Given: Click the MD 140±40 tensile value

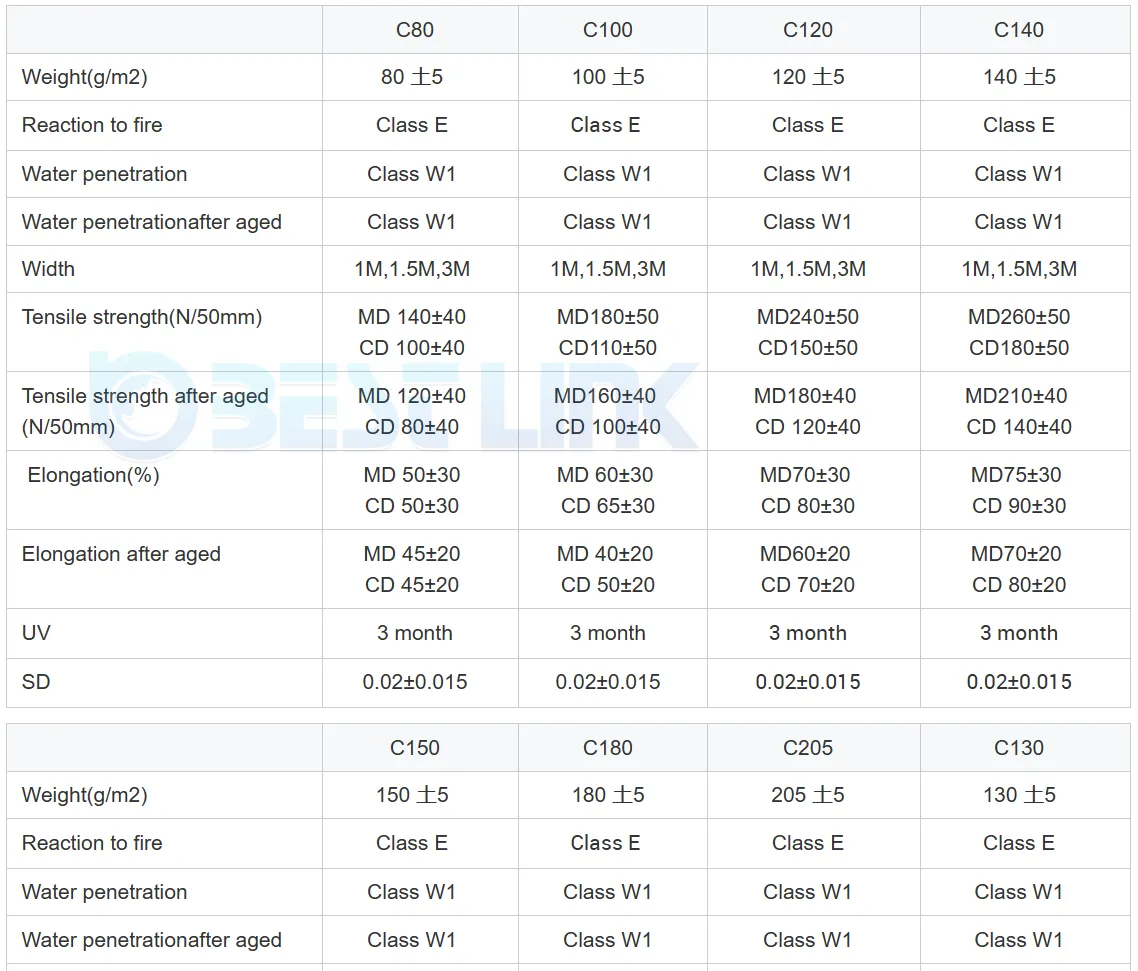Looking at the screenshot, I should tap(412, 317).
